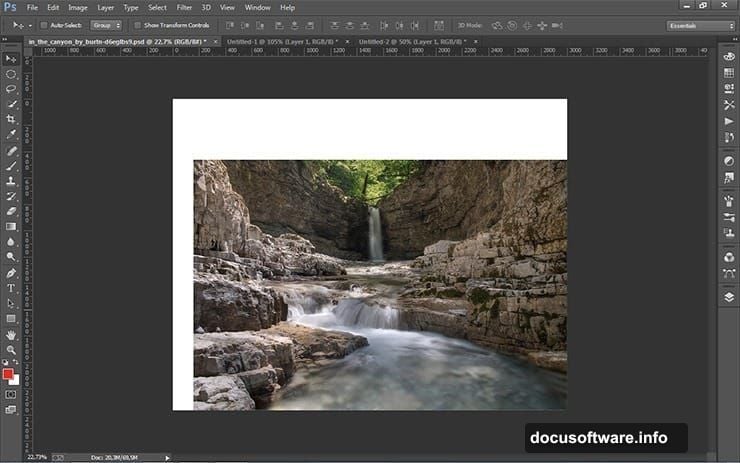Select the Brush tool

tap(11, 165)
